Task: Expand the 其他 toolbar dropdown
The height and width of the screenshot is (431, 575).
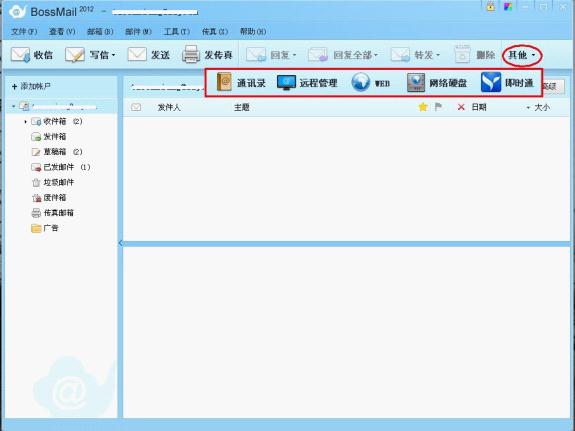Action: [522, 55]
